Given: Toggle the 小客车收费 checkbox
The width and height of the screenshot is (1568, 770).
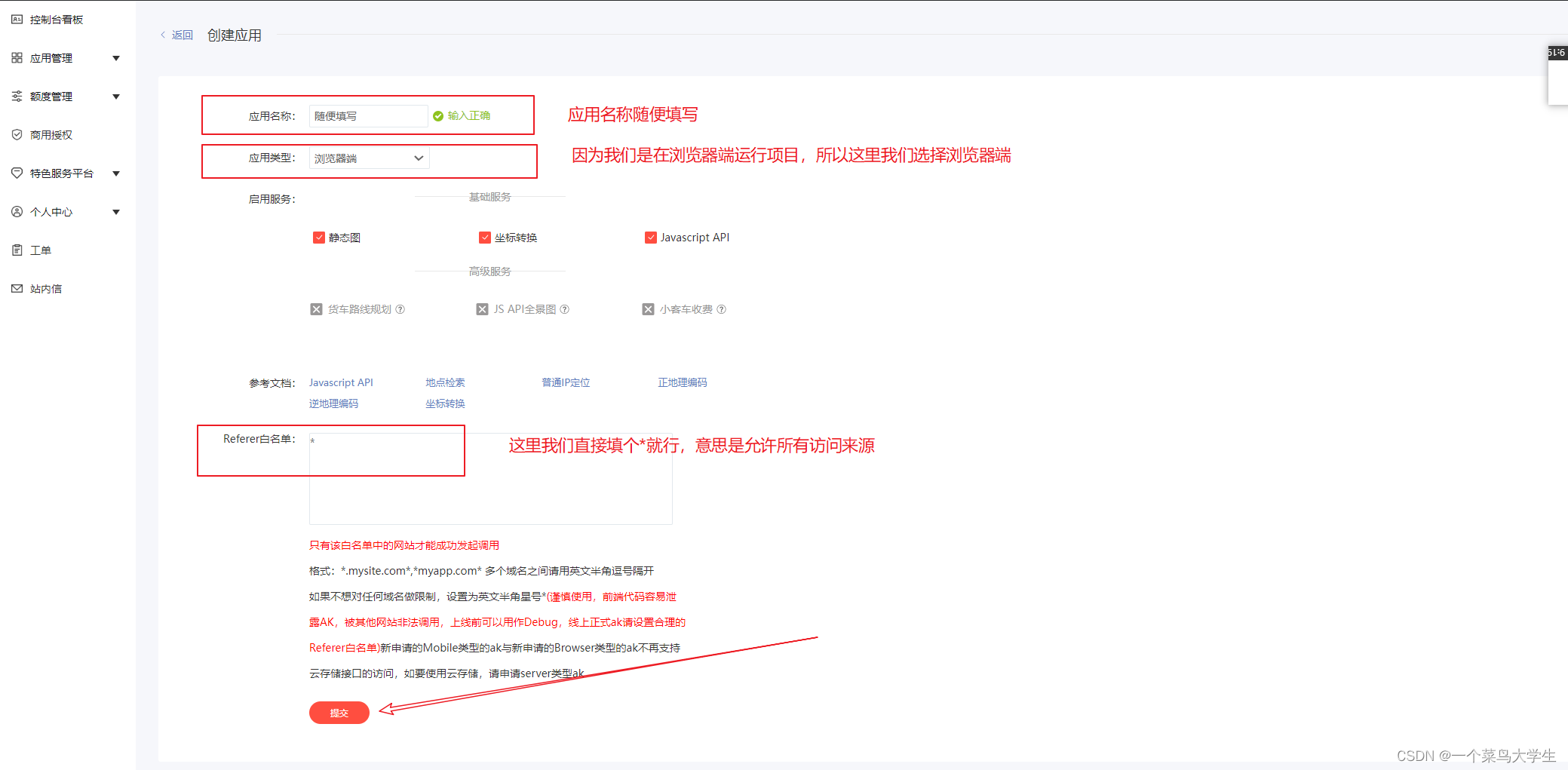Looking at the screenshot, I should pyautogui.click(x=649, y=309).
